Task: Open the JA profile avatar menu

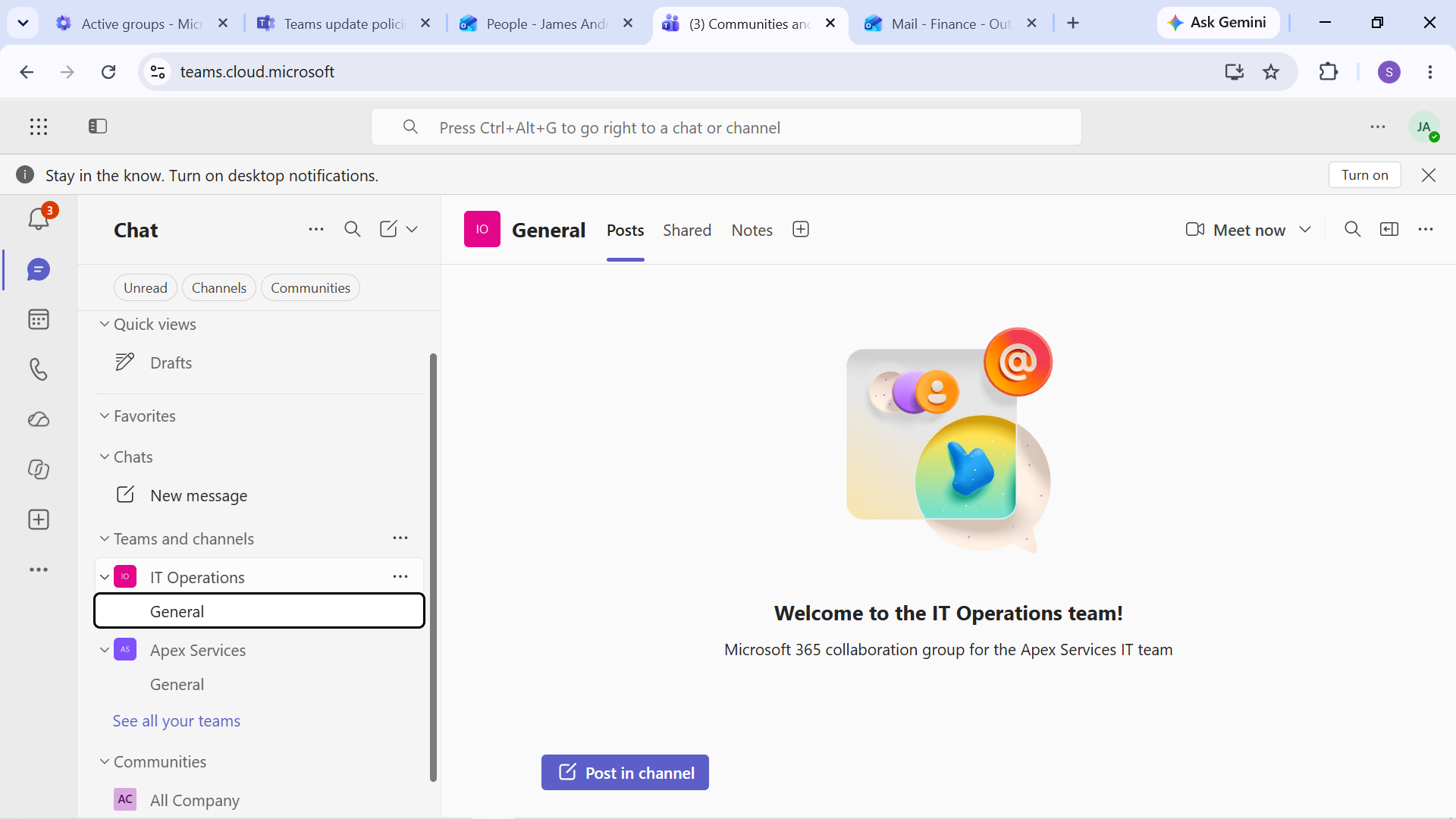Action: tap(1423, 127)
